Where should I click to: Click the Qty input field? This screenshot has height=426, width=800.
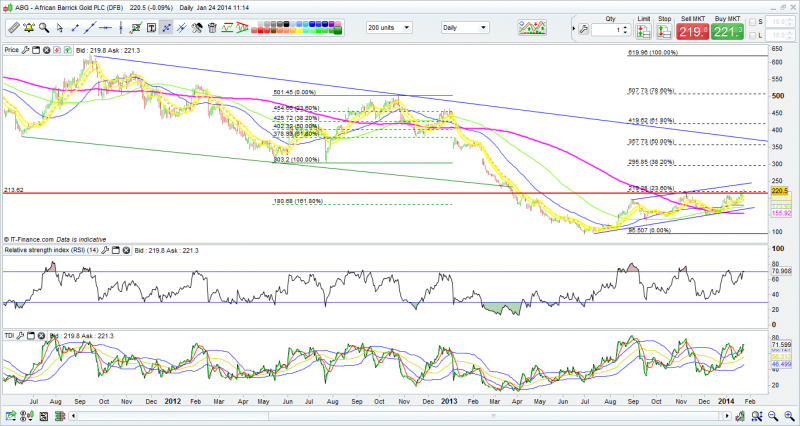point(605,30)
